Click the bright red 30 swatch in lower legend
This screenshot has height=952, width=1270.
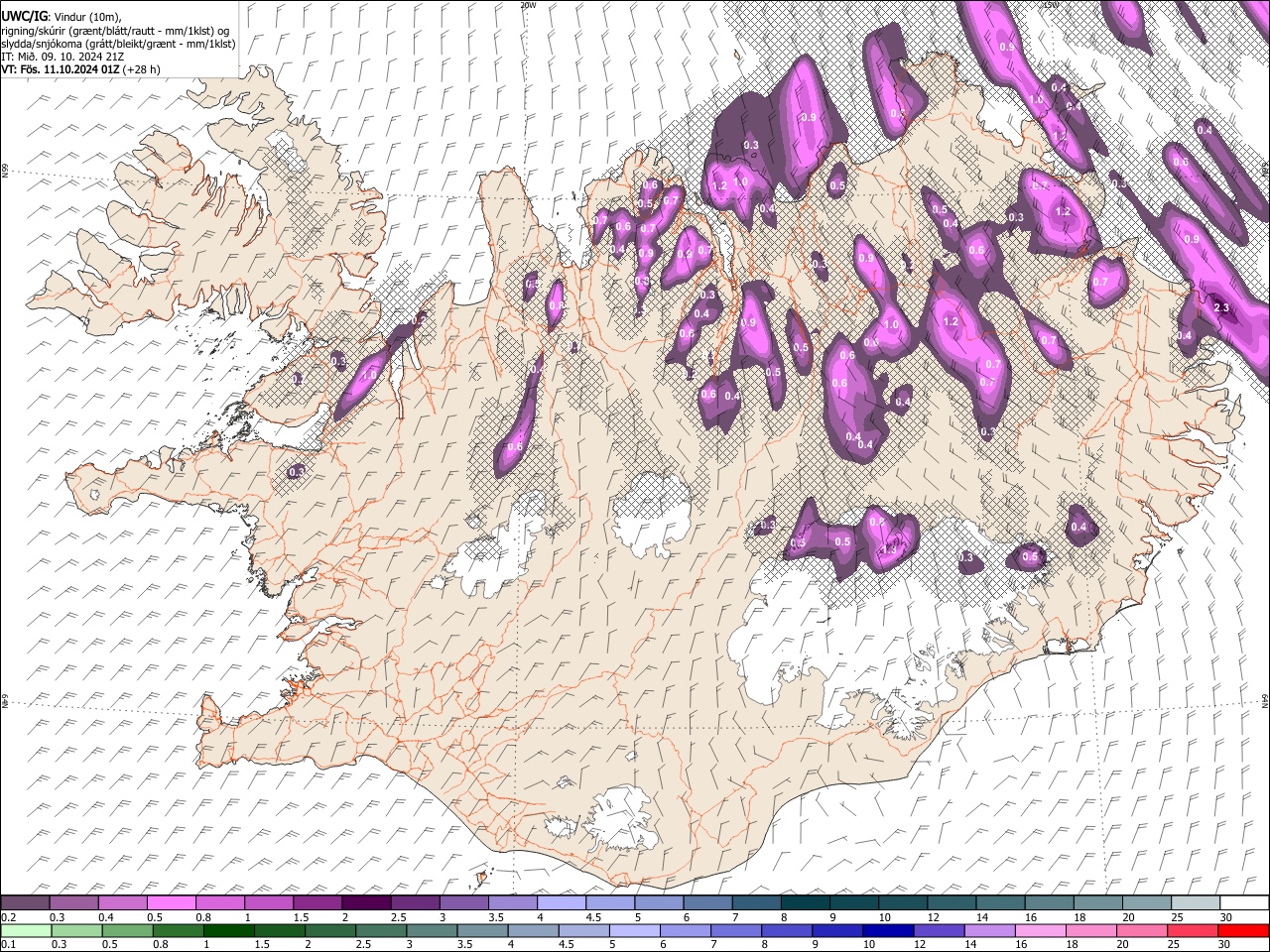(x=1242, y=930)
